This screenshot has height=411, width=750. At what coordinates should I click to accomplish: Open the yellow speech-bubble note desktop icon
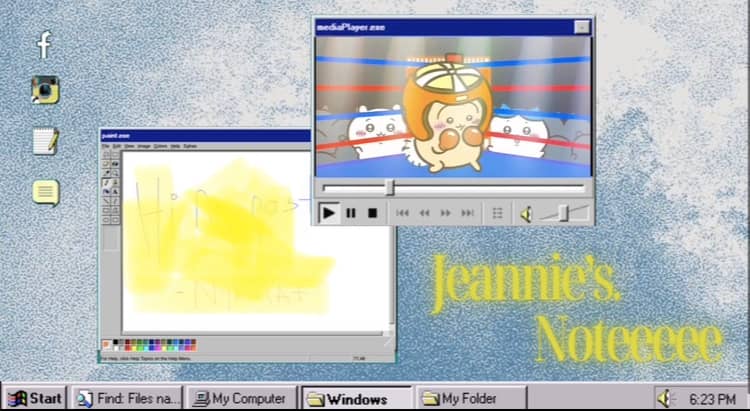[x=46, y=192]
